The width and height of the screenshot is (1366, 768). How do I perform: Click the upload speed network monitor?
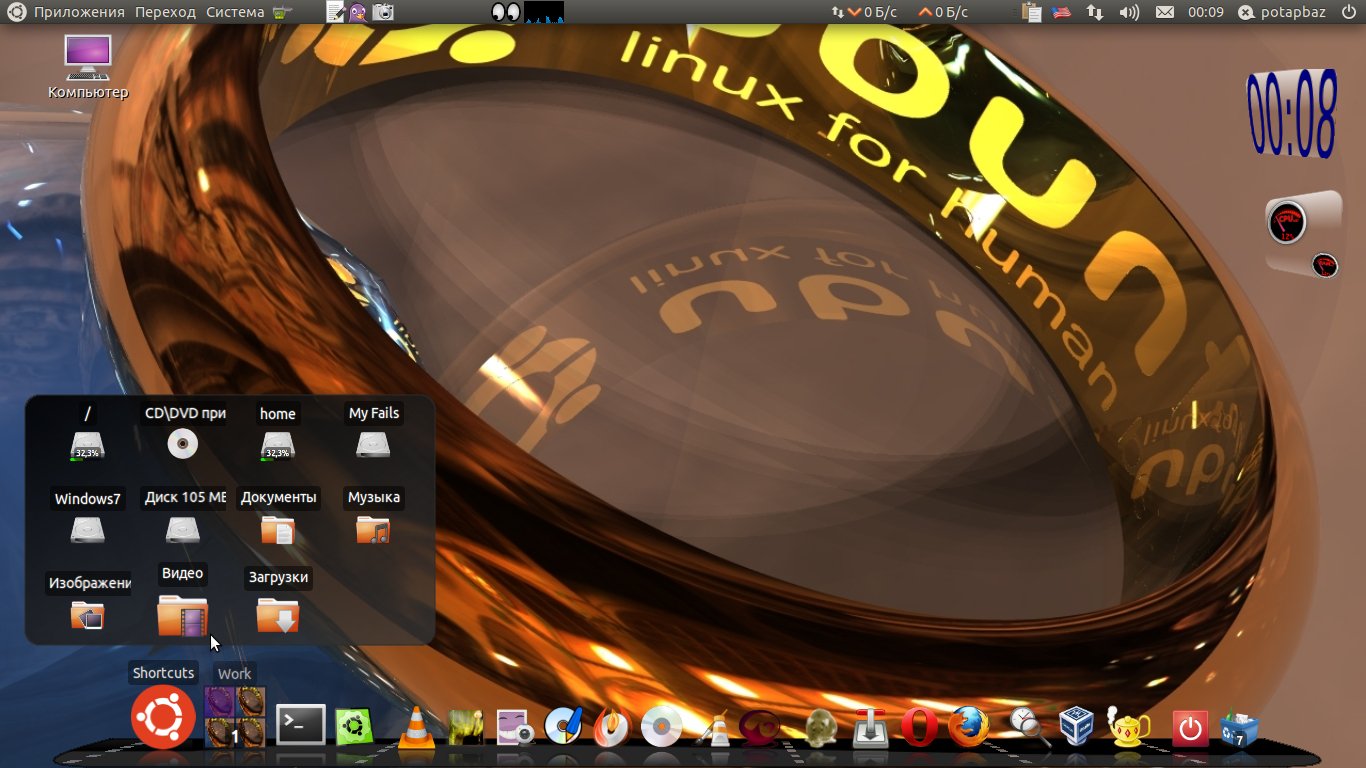point(944,12)
